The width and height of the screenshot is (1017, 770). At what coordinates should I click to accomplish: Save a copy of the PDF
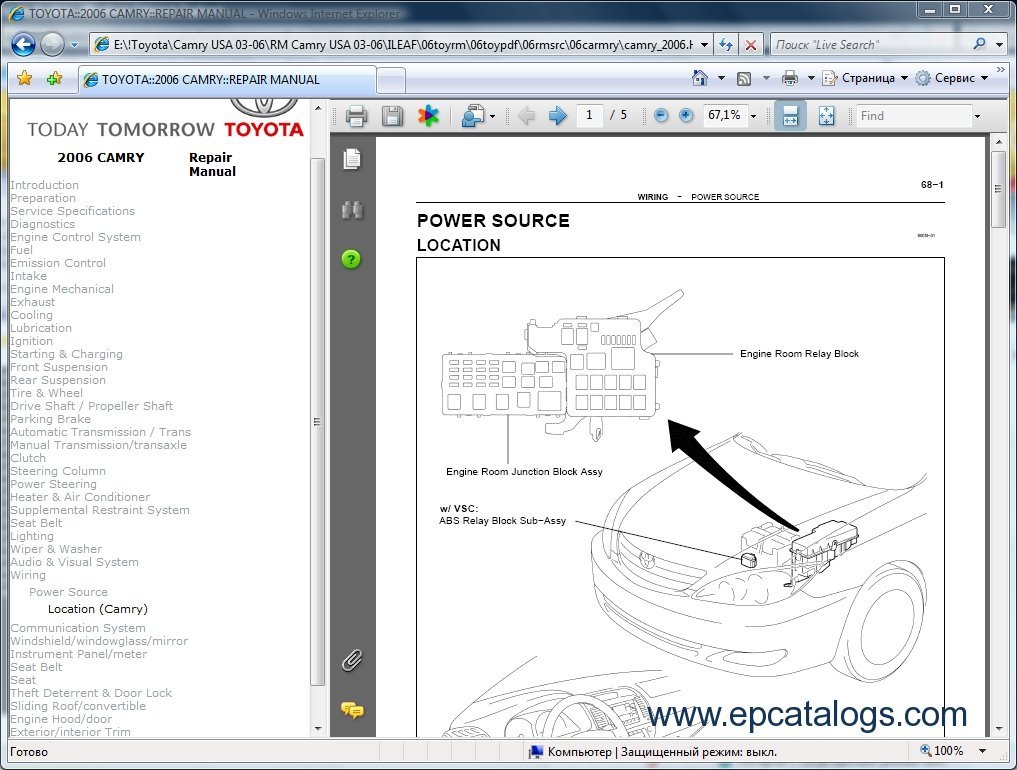[392, 116]
